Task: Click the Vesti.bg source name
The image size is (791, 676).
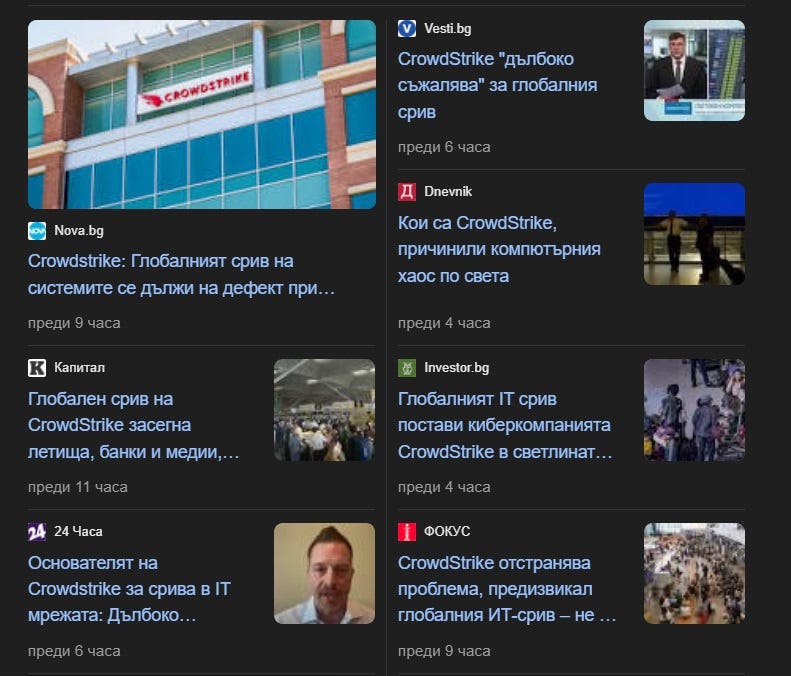Action: point(447,29)
